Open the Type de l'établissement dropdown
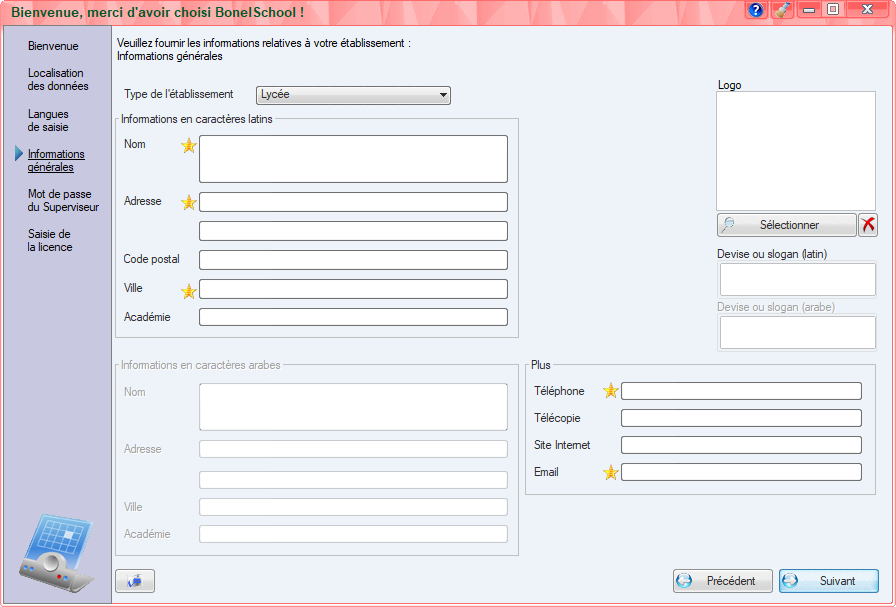896x607 pixels. [353, 95]
